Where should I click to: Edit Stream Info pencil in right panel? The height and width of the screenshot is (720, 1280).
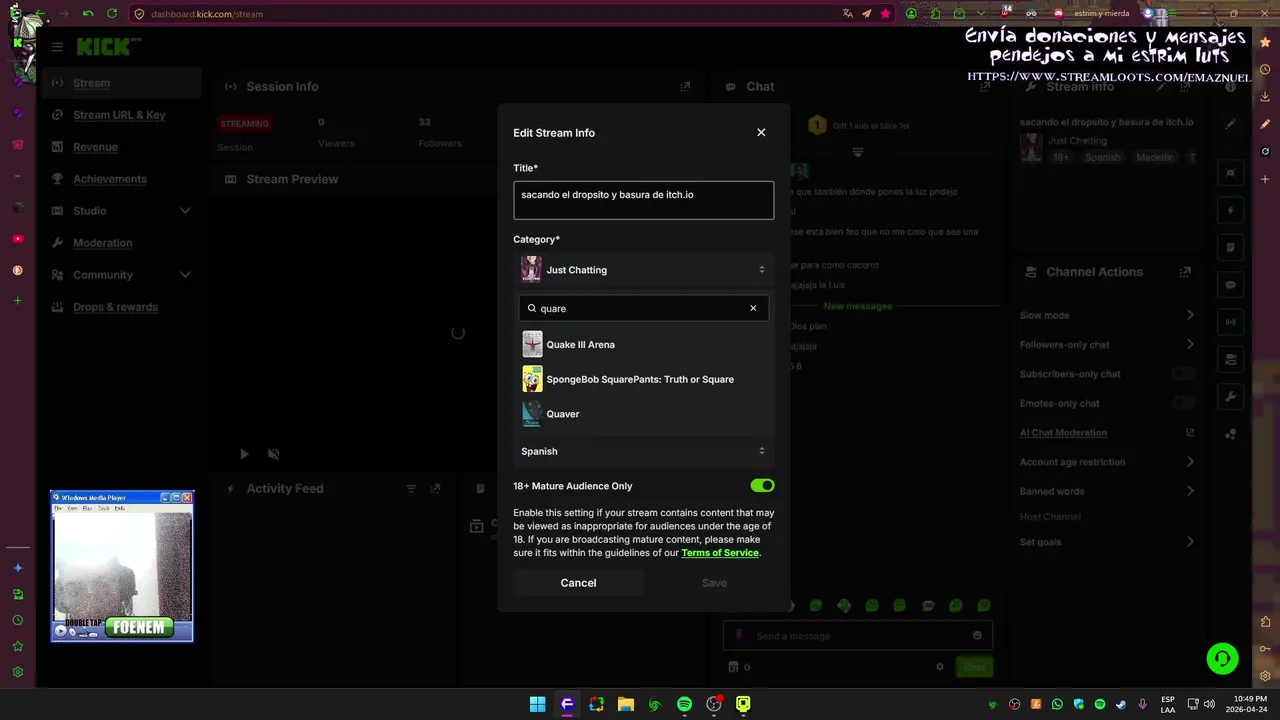pos(1231,124)
